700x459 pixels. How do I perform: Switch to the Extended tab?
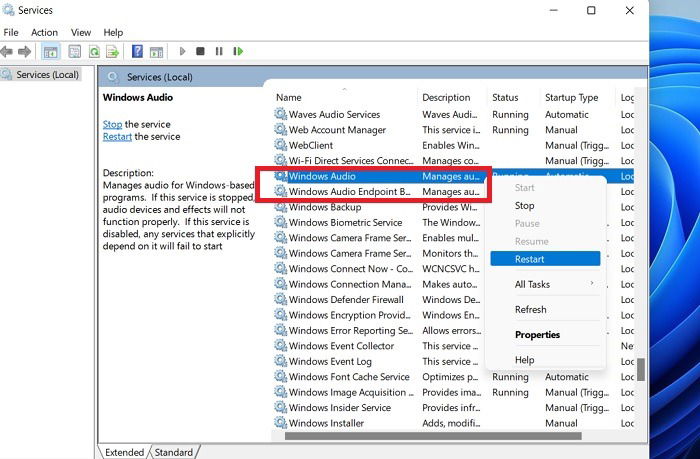pyautogui.click(x=124, y=452)
